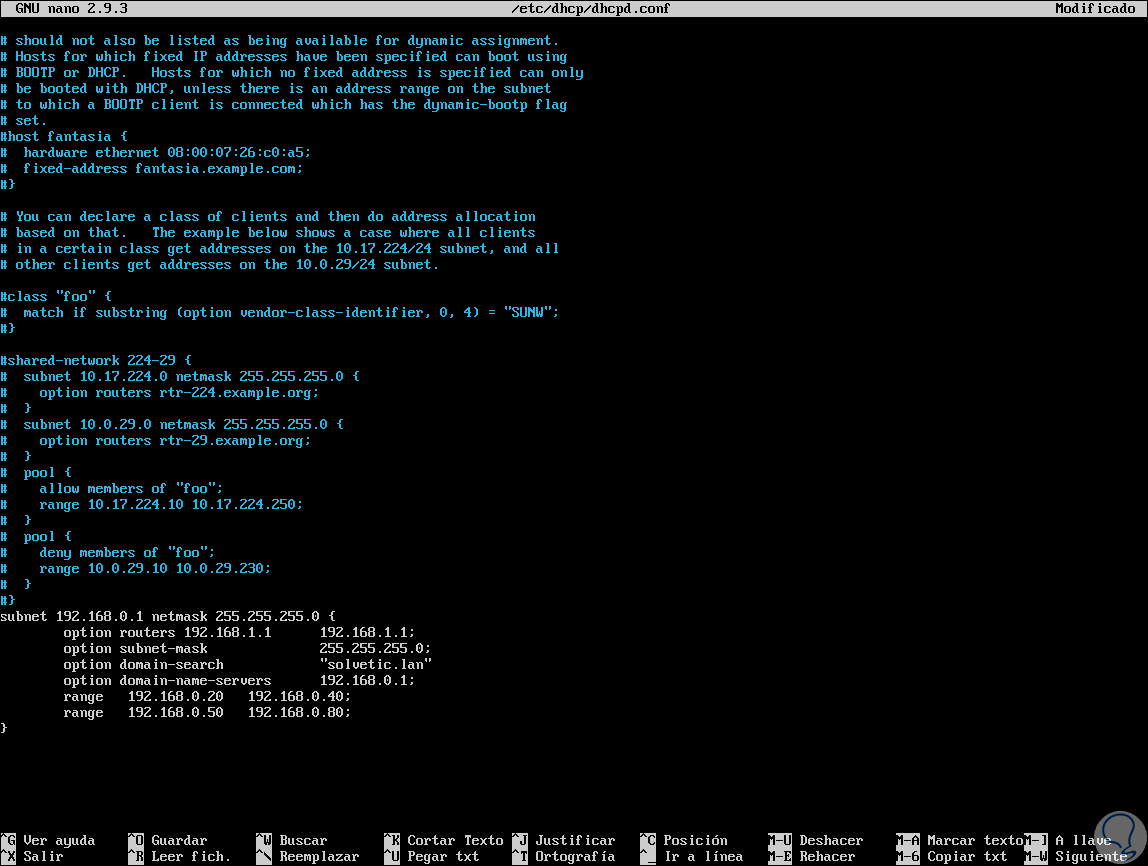Screen dimensions: 1148x866
Task: Click the 'Rehacer' shortcut label
Action: point(827,856)
